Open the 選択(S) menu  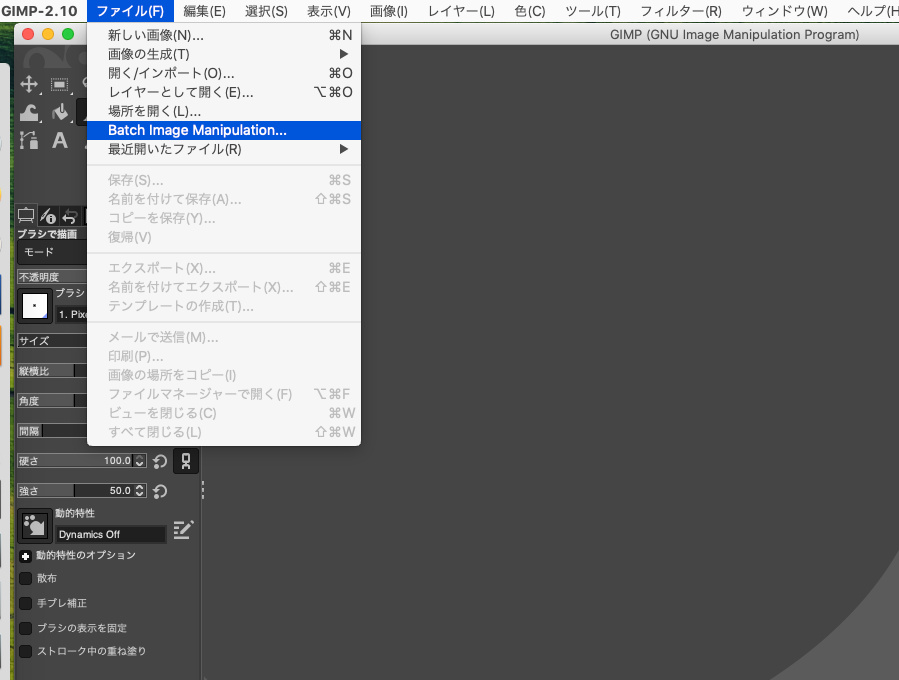click(266, 11)
